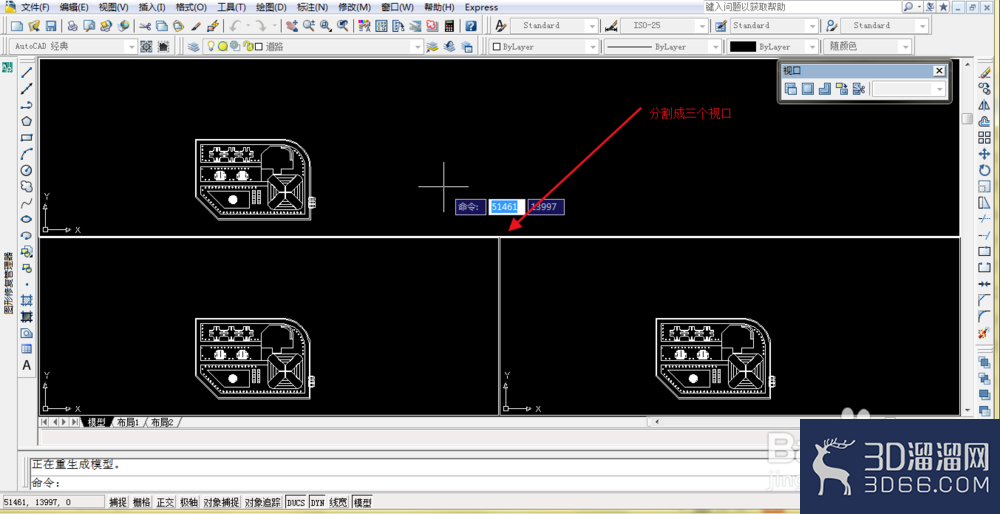Click the Undo arrow icon
The width and height of the screenshot is (1000, 514).
tap(235, 26)
